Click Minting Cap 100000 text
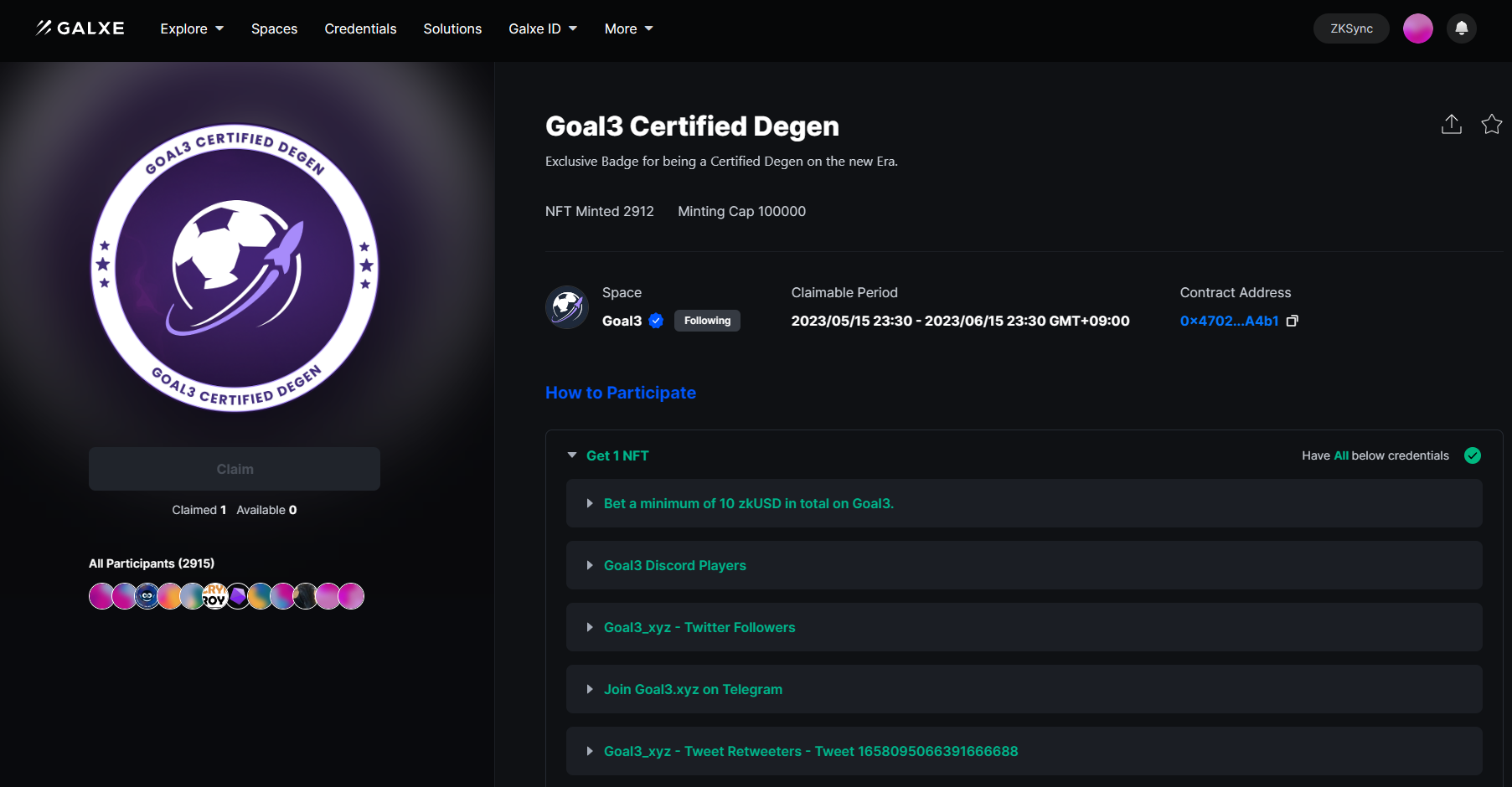 [x=741, y=211]
